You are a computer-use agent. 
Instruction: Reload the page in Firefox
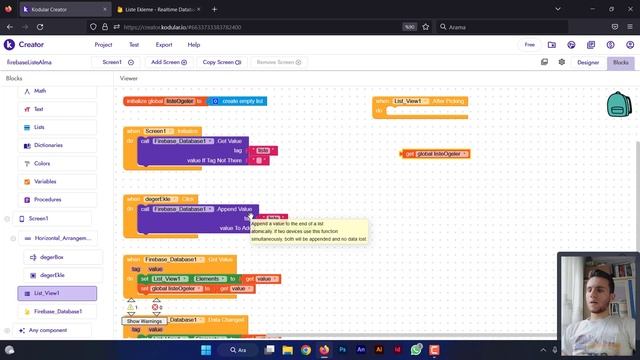40,27
